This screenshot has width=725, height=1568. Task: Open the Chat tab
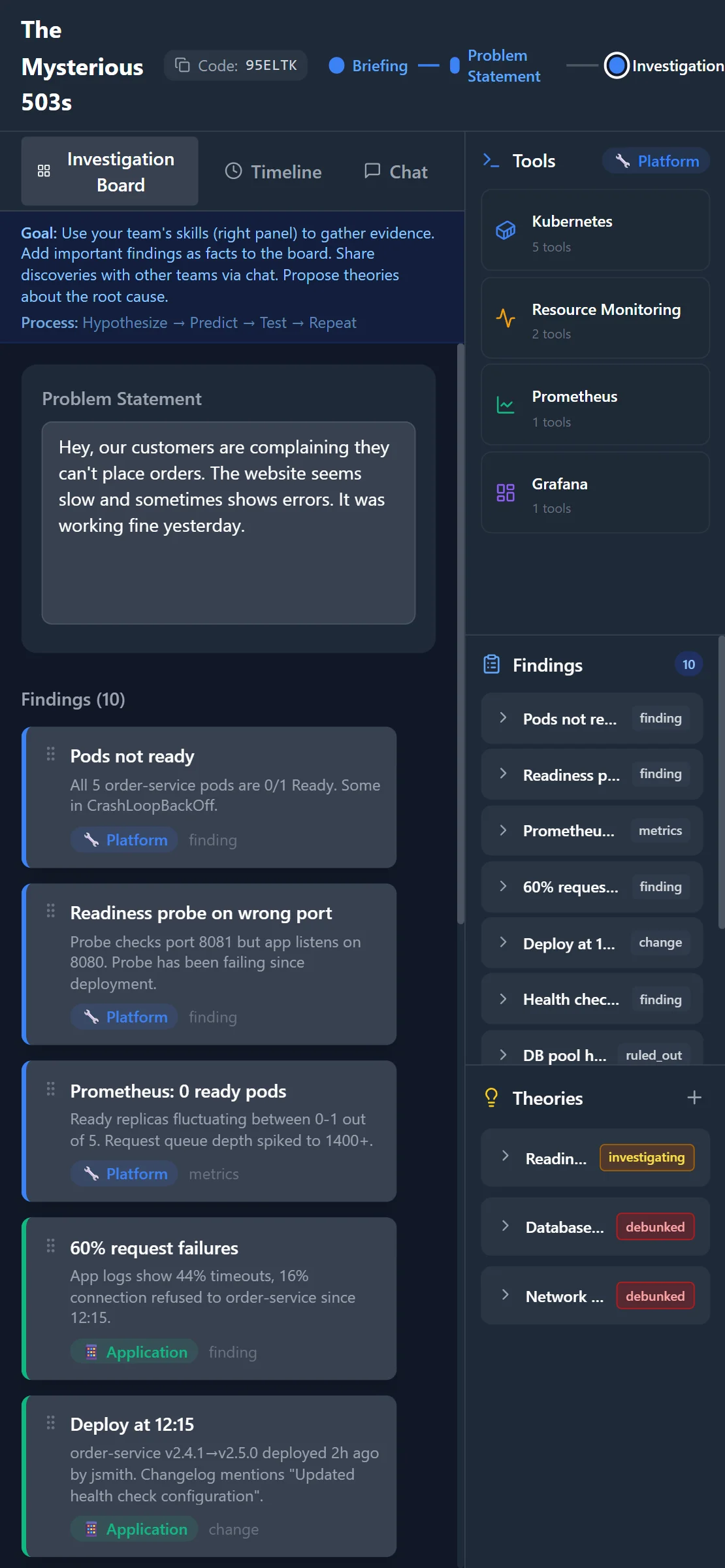pyautogui.click(x=396, y=172)
